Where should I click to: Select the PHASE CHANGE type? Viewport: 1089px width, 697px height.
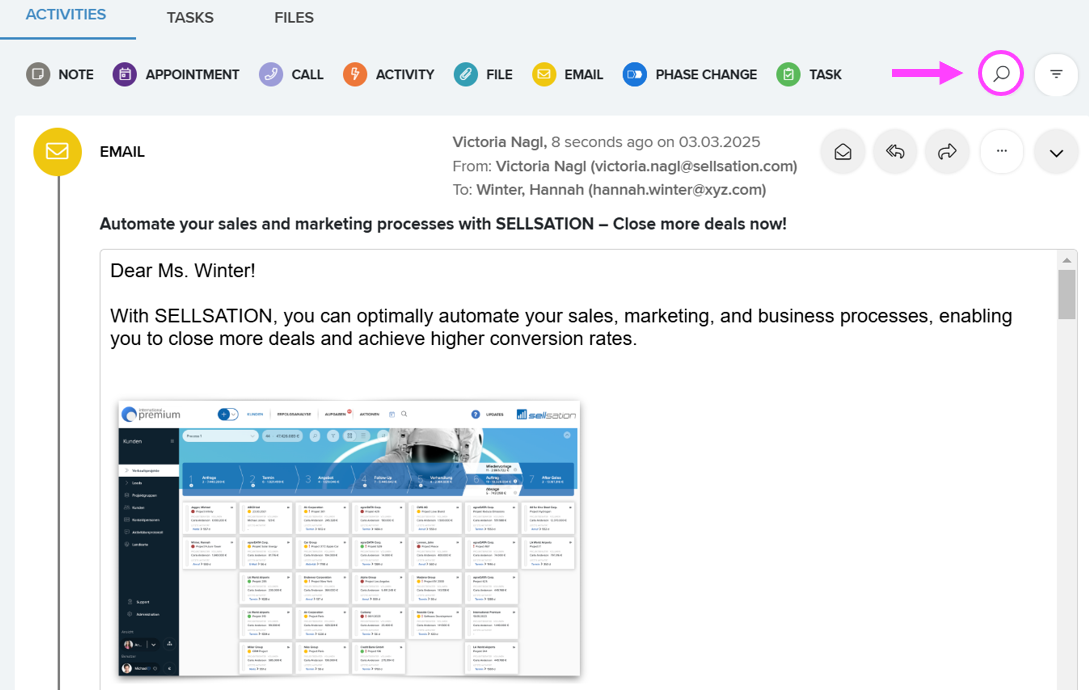pyautogui.click(x=690, y=74)
